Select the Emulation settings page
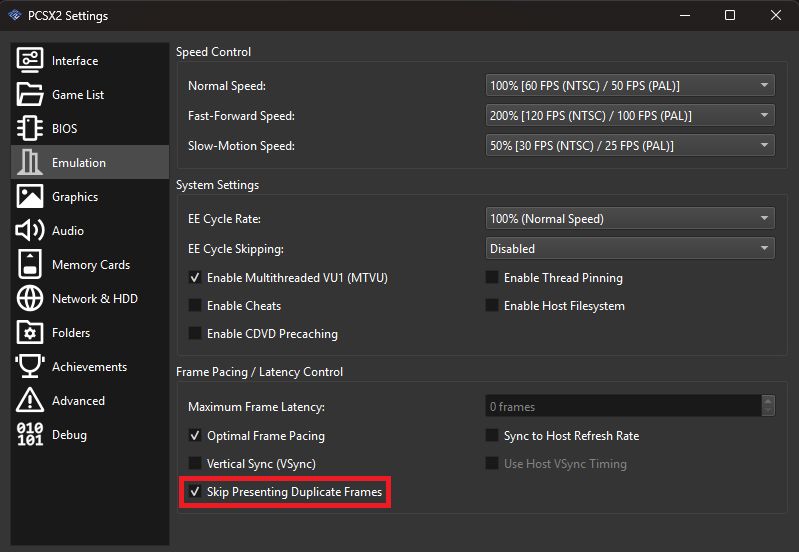Viewport: 799px width, 552px height. point(90,162)
